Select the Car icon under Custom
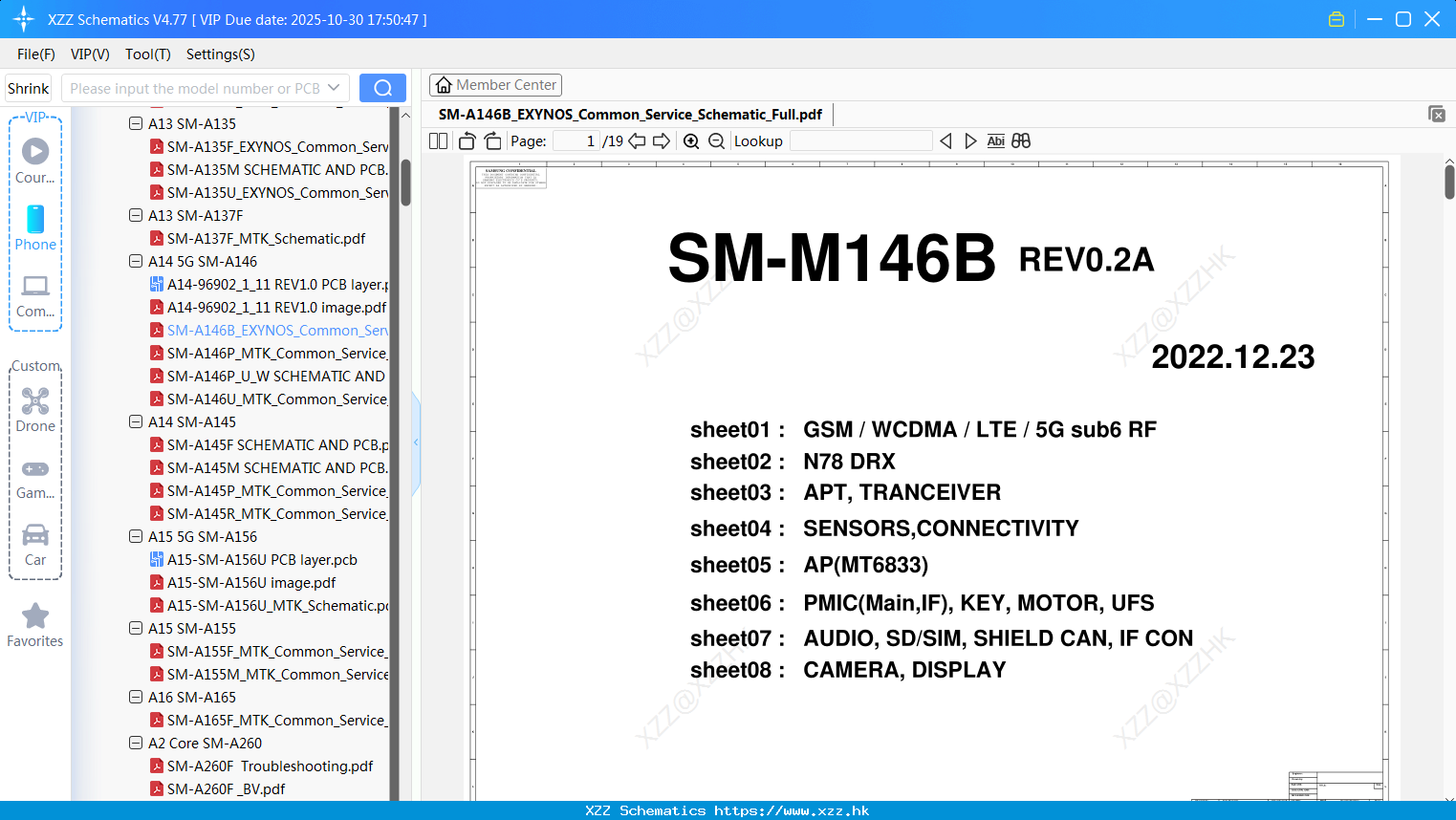 coord(35,535)
